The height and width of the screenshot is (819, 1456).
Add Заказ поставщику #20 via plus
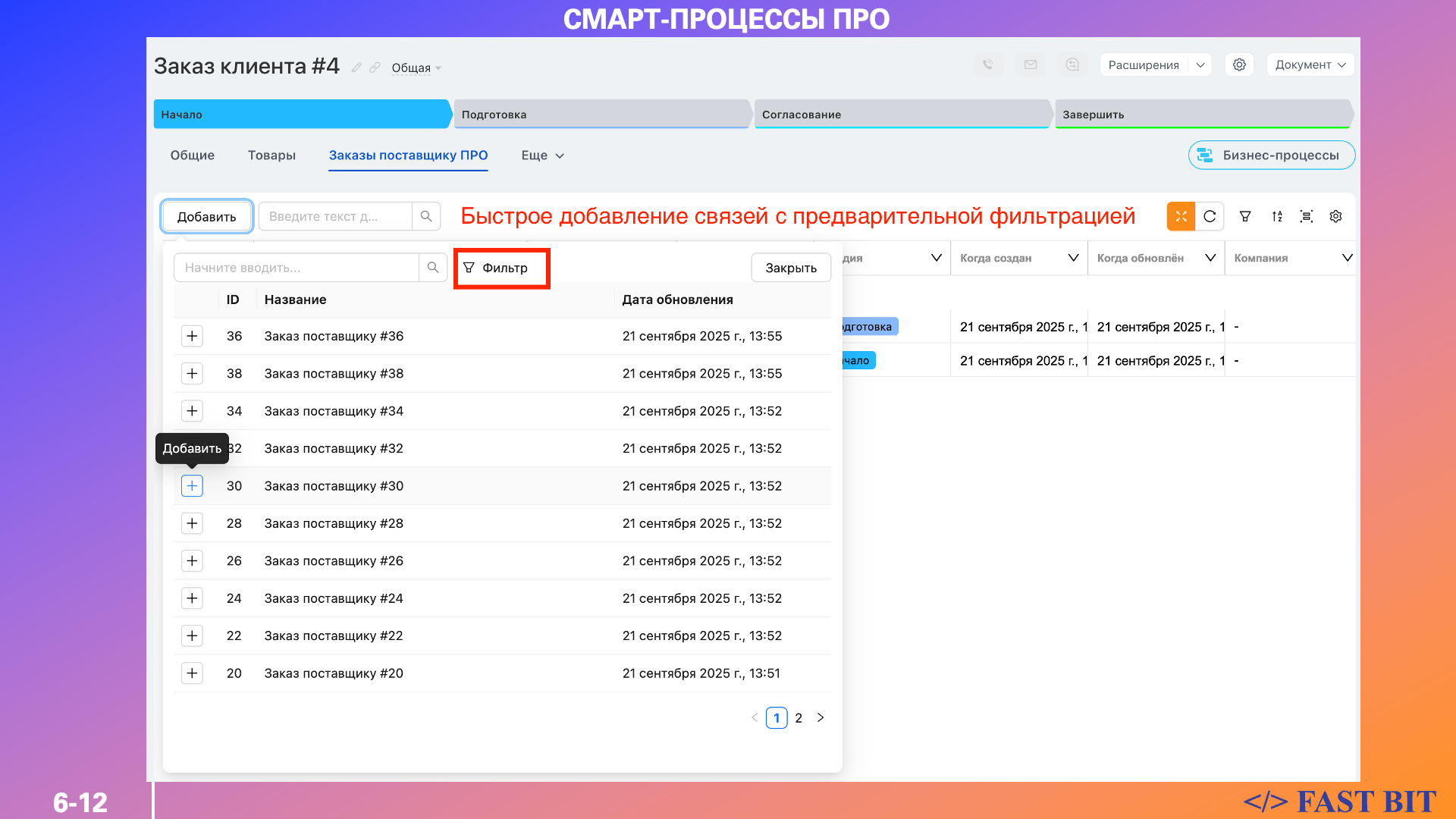(x=192, y=673)
